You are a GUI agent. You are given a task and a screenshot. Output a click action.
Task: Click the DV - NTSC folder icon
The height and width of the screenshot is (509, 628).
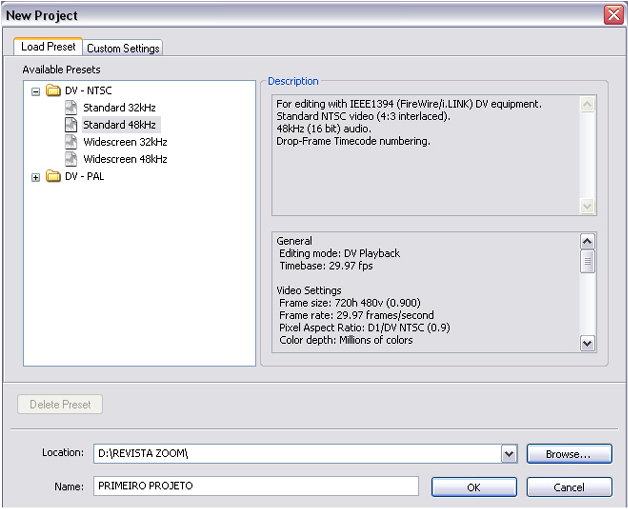(53, 91)
